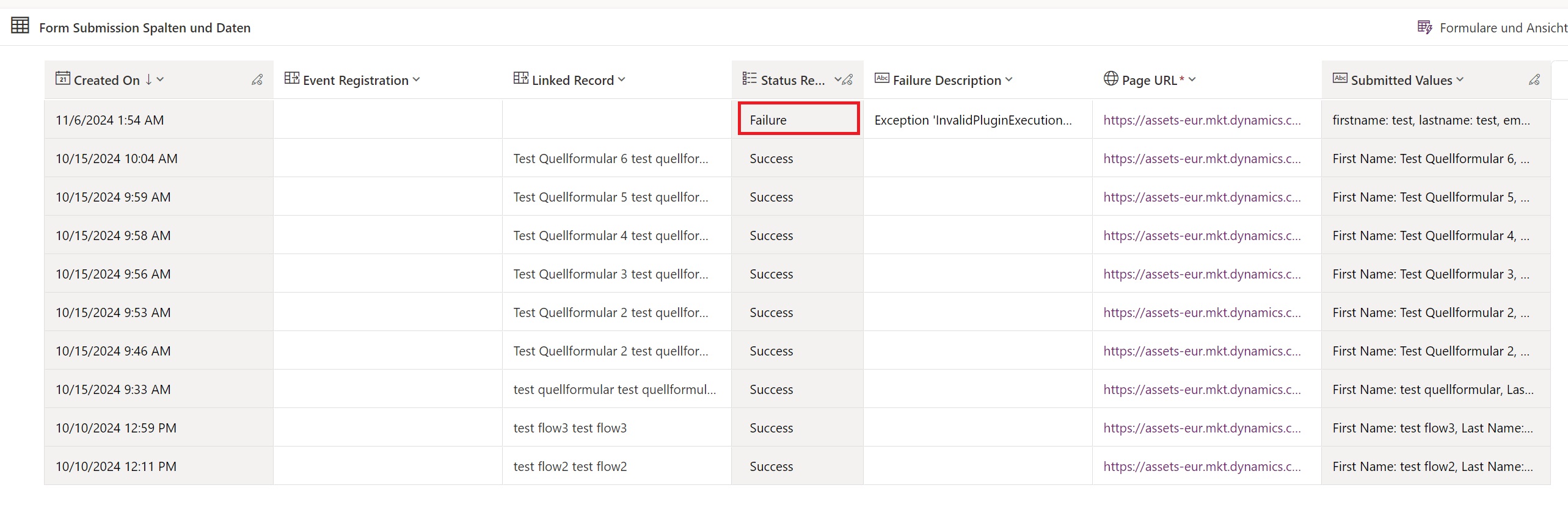The height and width of the screenshot is (507, 1568).
Task: Open the Page URL column dropdown chevron
Action: (1192, 79)
